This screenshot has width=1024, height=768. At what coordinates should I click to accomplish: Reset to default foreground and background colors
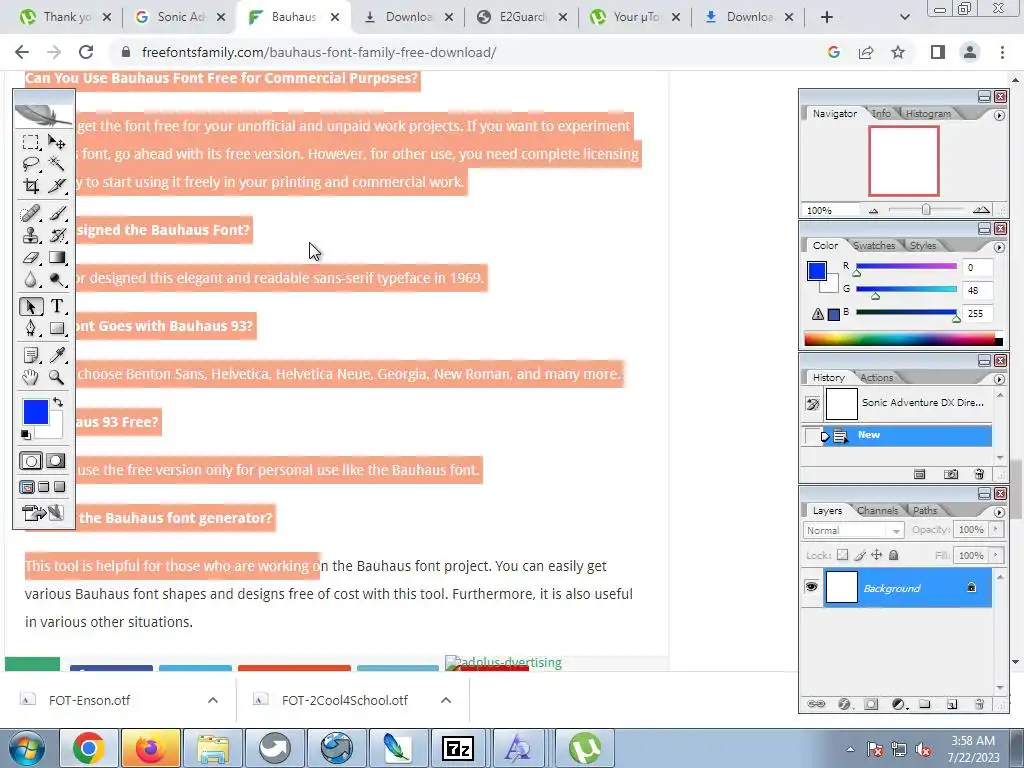[x=25, y=434]
